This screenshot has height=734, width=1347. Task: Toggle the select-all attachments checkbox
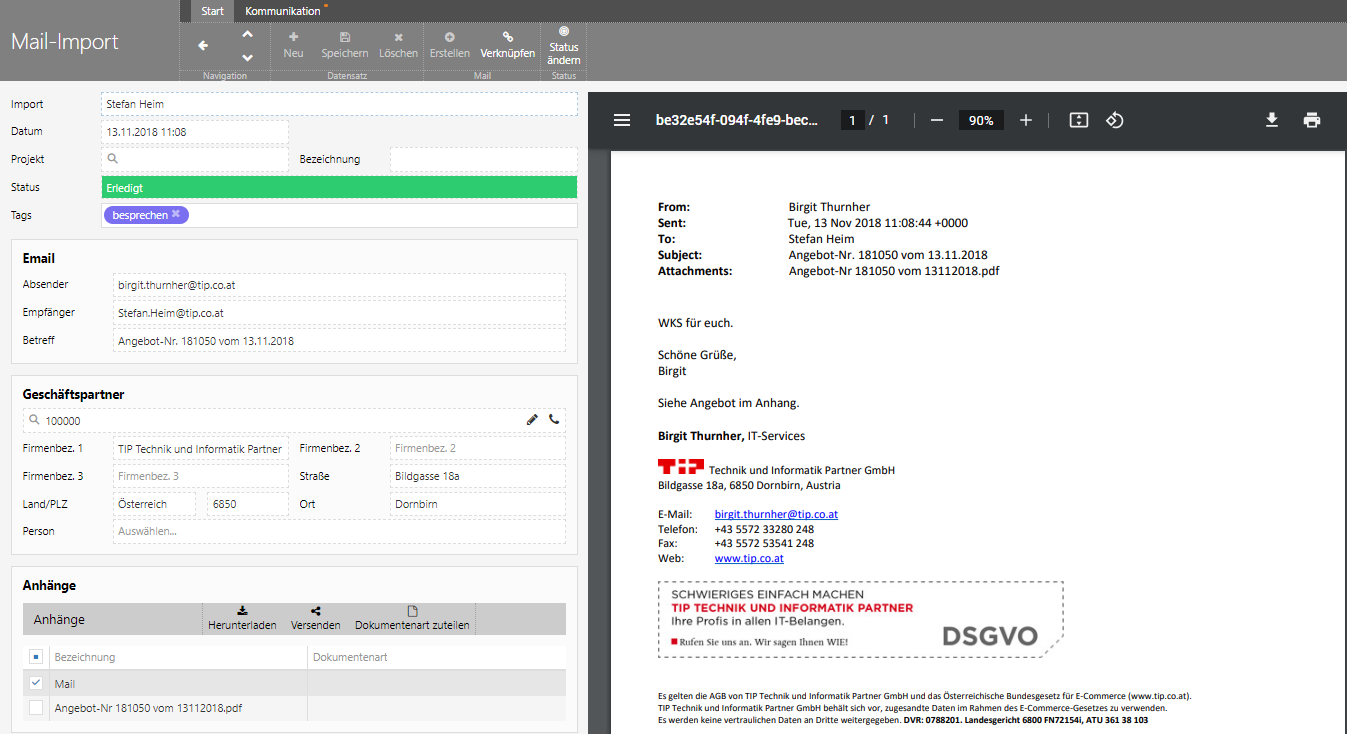pos(36,657)
